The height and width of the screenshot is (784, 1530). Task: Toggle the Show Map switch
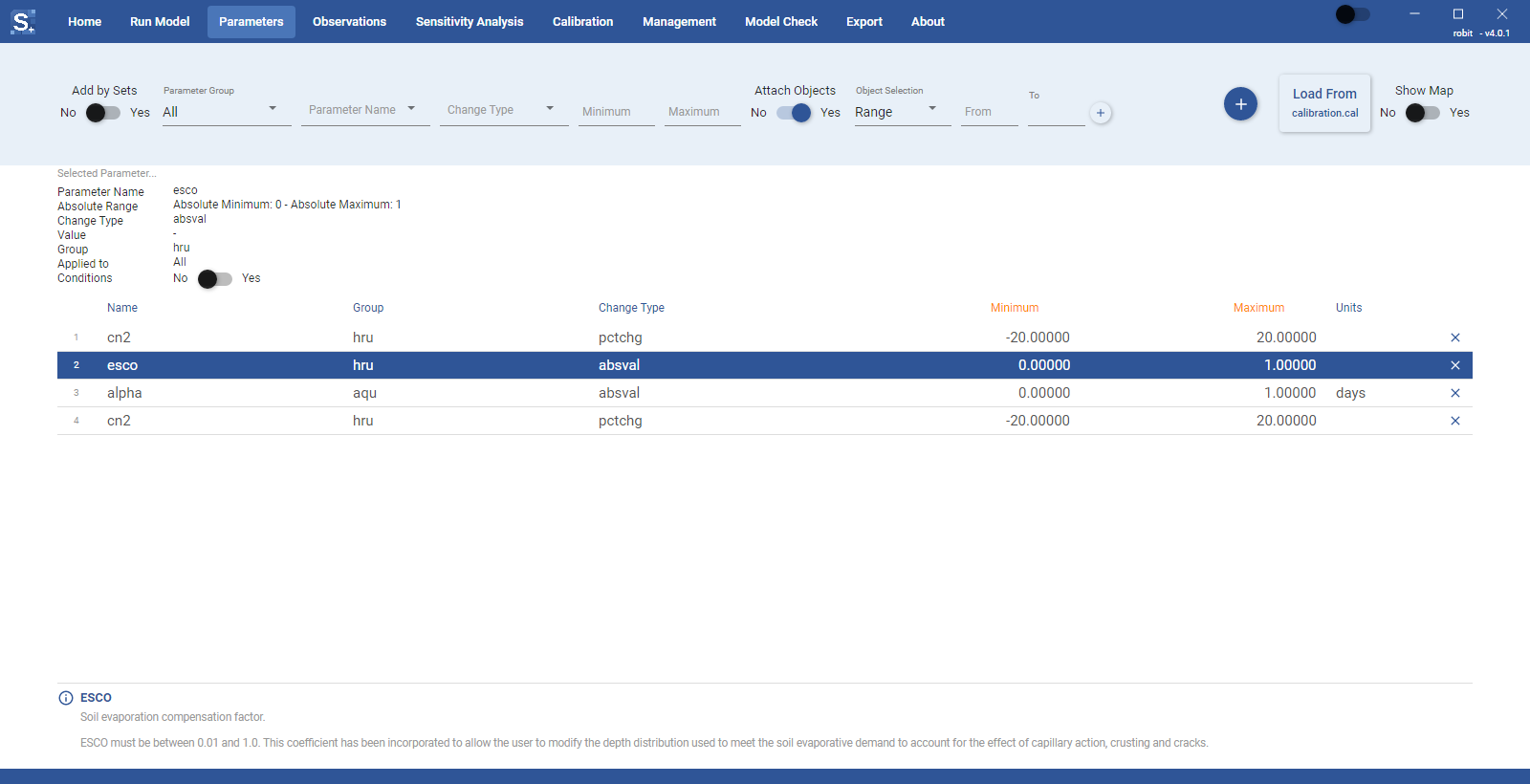coord(1423,113)
